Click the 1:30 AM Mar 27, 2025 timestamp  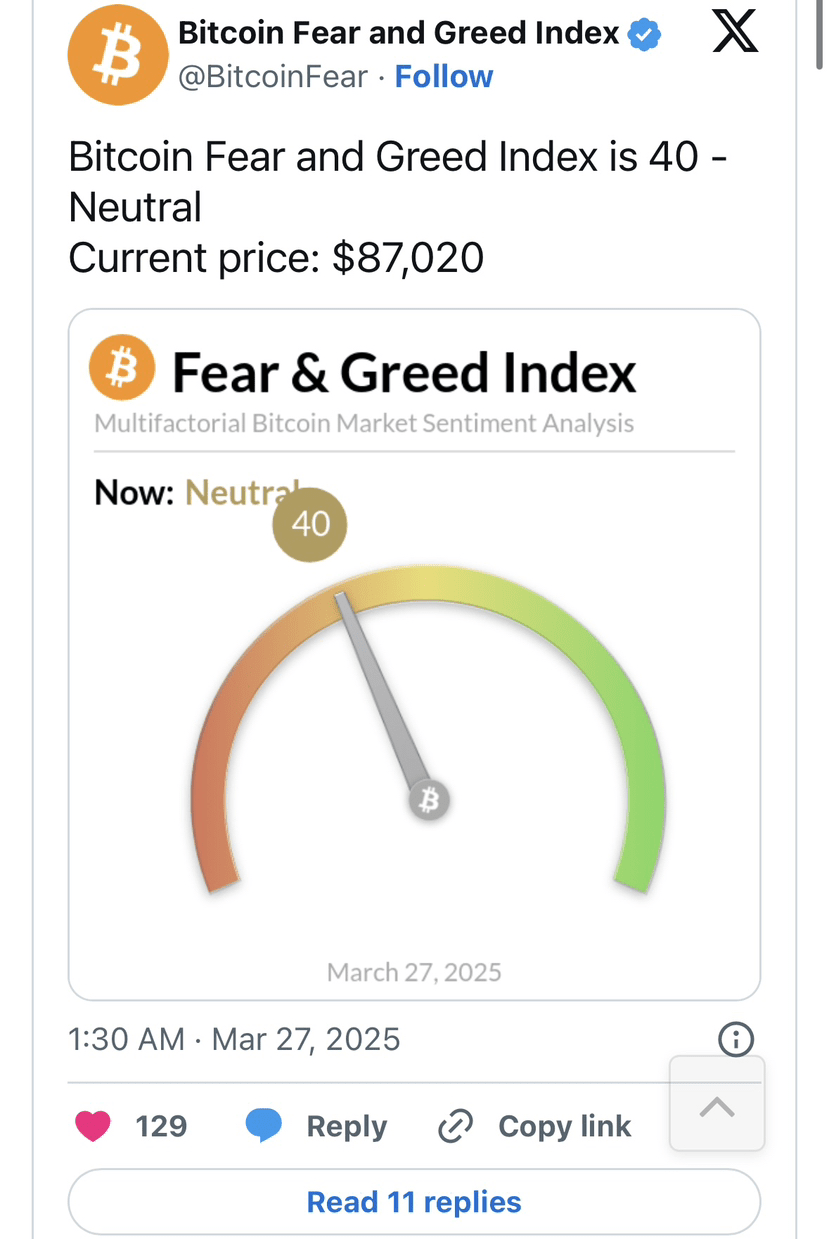pyautogui.click(x=234, y=1039)
